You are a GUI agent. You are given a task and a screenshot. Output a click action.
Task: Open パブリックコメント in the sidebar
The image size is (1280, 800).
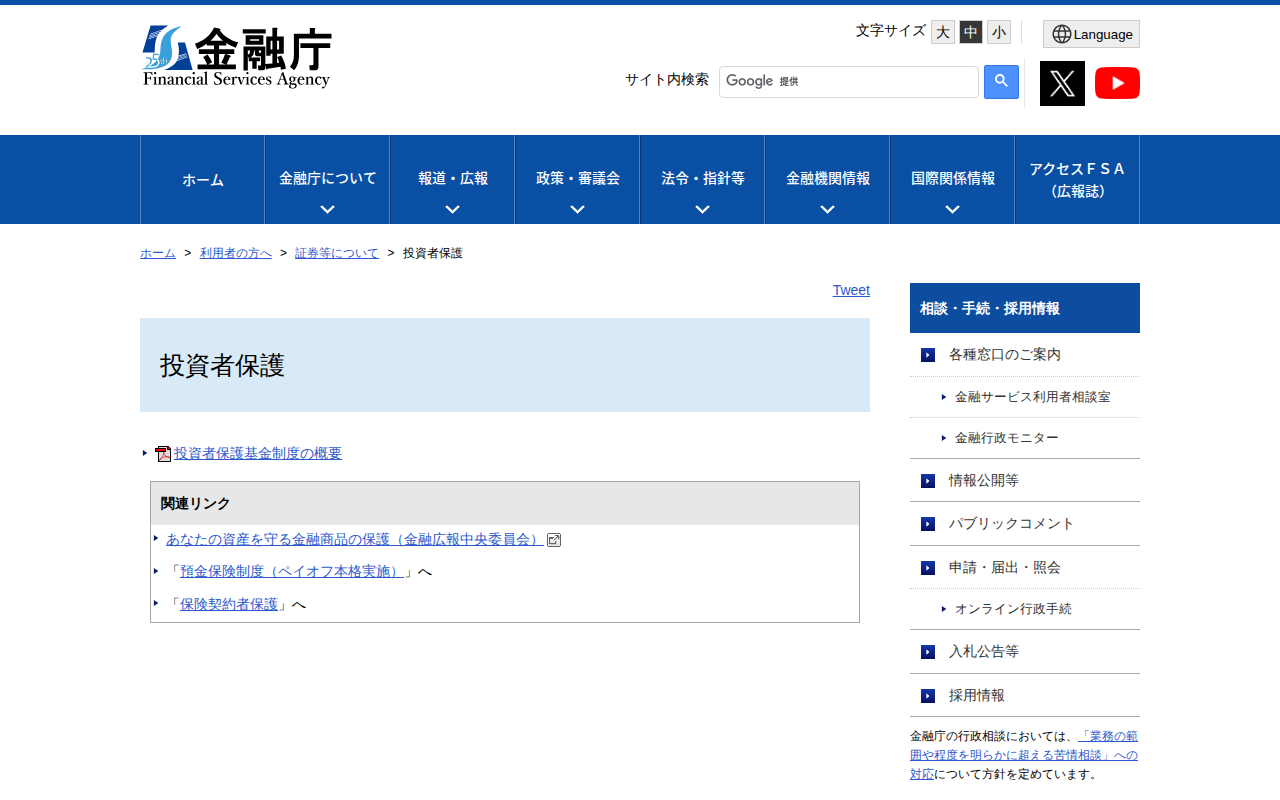tap(1012, 524)
